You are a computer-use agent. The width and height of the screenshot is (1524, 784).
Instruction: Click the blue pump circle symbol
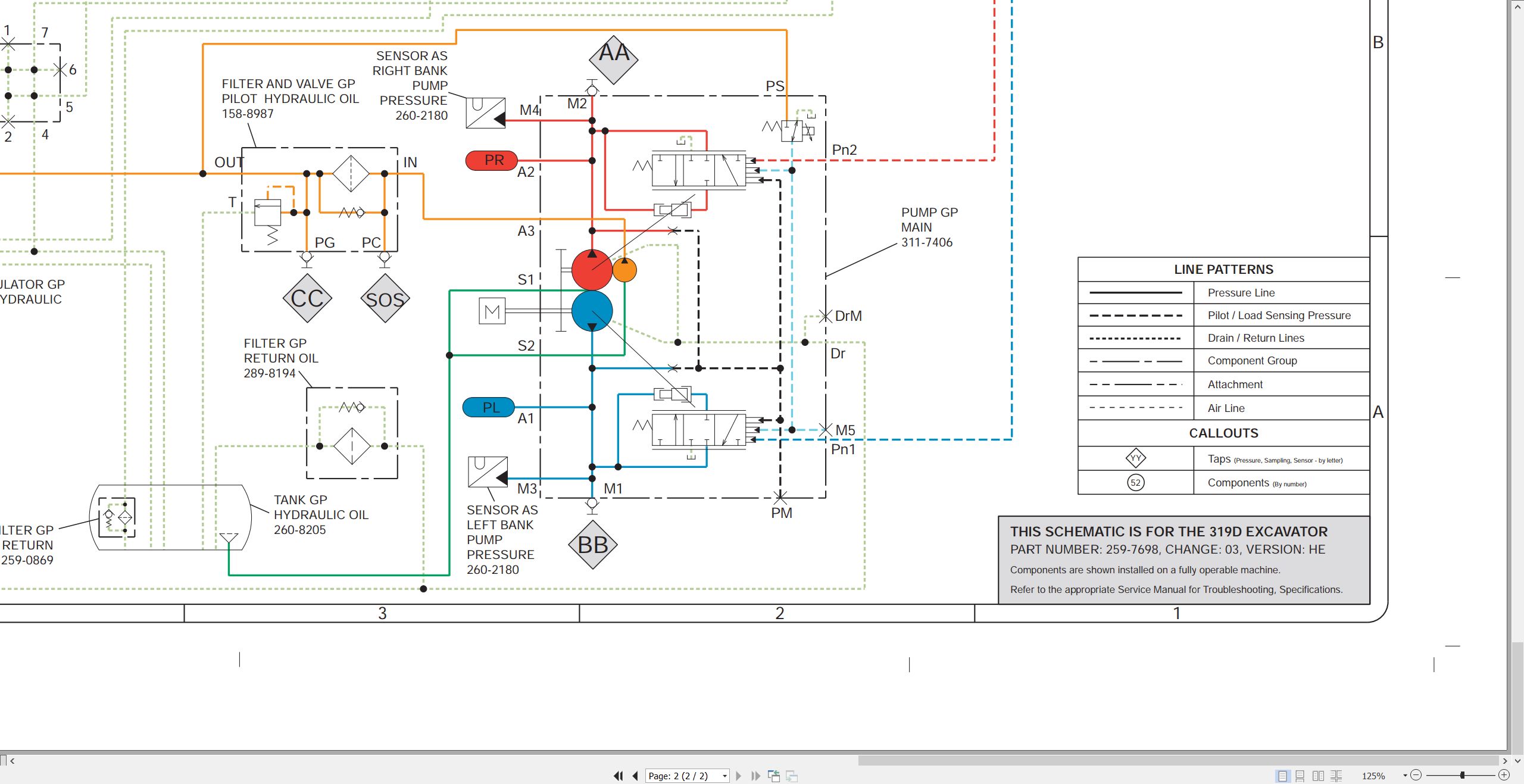pyautogui.click(x=592, y=311)
